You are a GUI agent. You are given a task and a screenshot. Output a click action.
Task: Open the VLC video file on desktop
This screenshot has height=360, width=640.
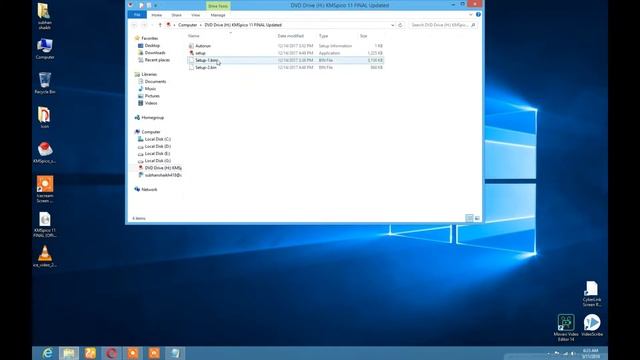coord(45,256)
